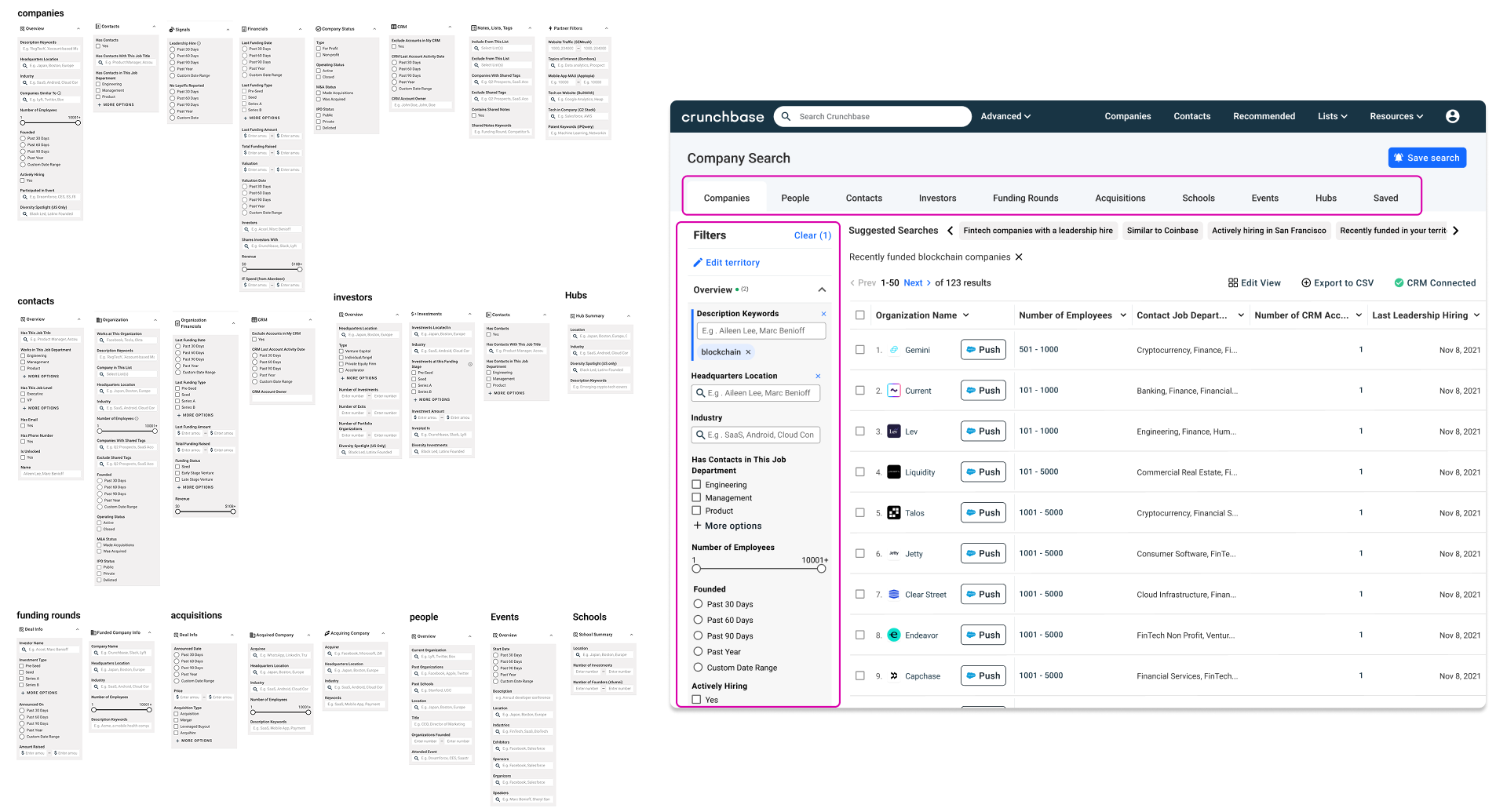1507x812 pixels.
Task: Click the search magnifier icon in header
Action: pyautogui.click(x=786, y=116)
